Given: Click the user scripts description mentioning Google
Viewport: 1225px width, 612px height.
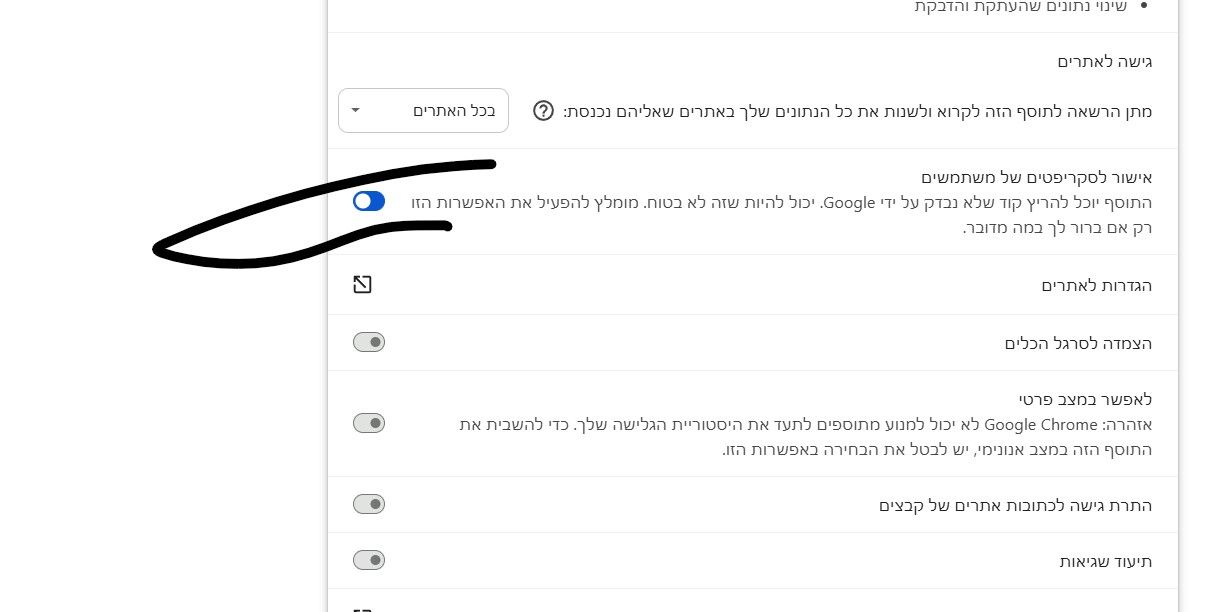Looking at the screenshot, I should [782, 215].
